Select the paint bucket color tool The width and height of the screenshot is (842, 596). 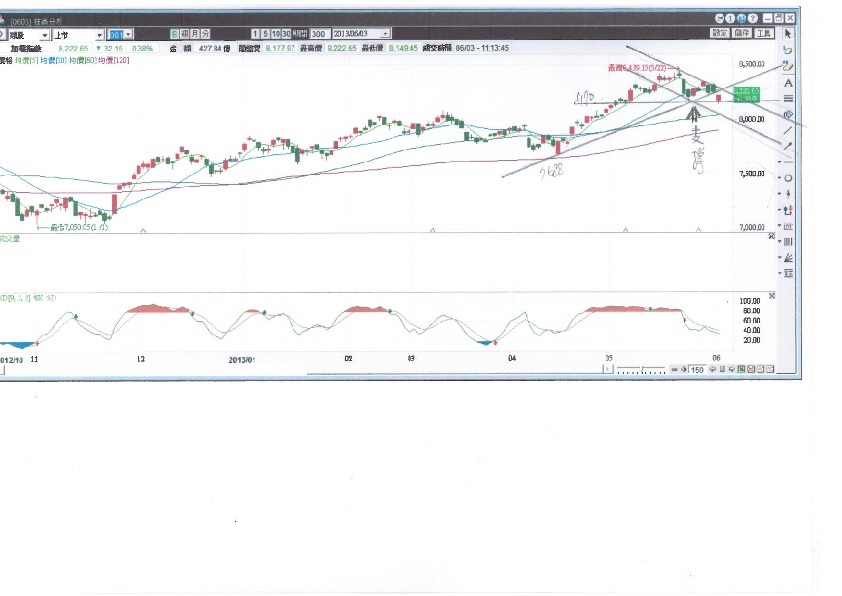click(788, 114)
